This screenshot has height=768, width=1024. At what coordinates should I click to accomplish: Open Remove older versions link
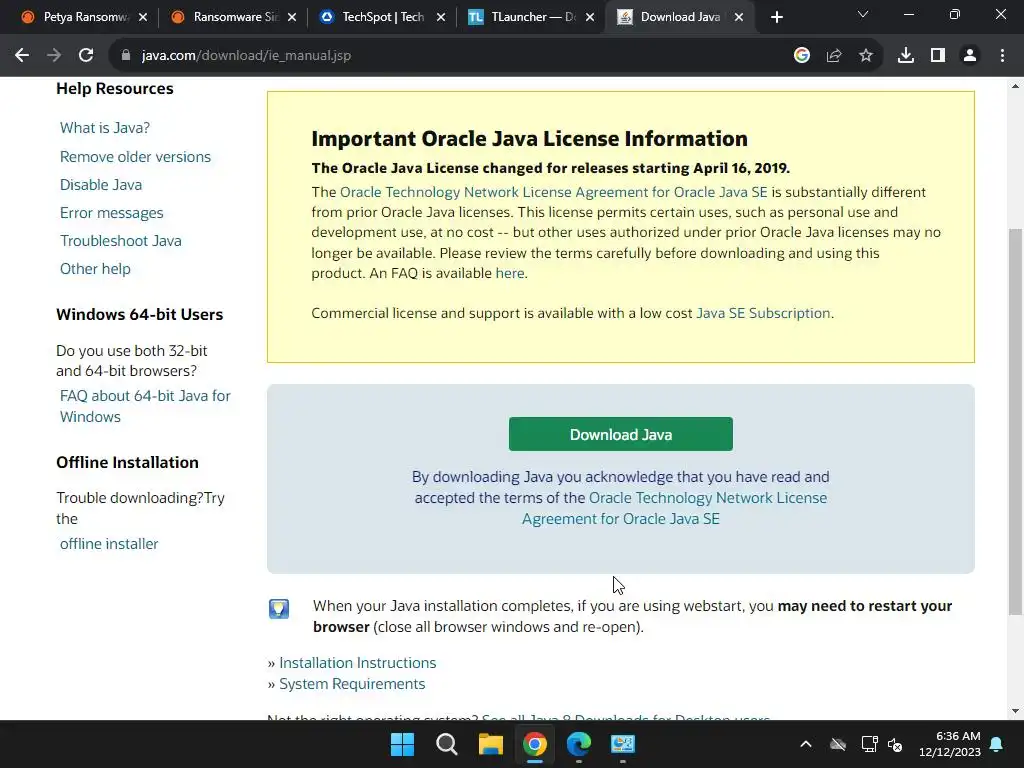point(135,157)
